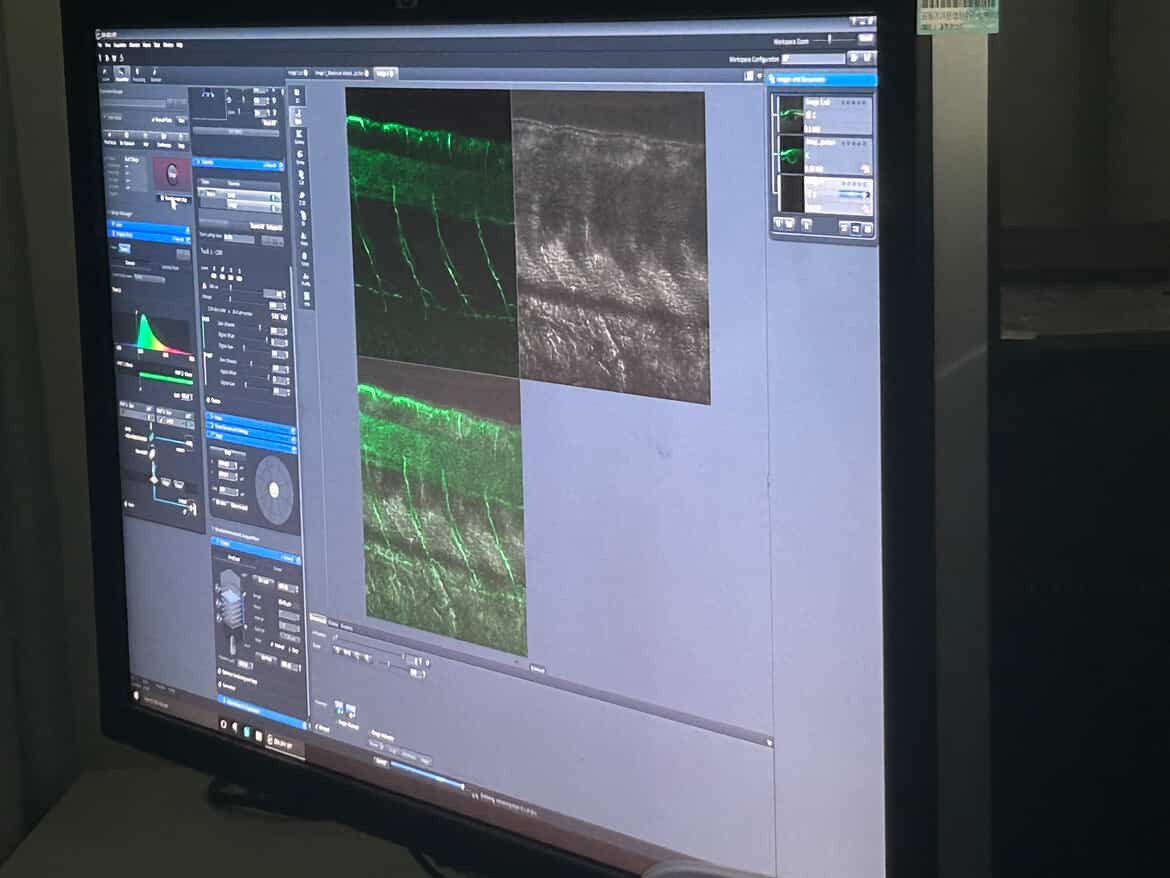Collapse the Images and Documents panel header
Viewport: 1170px width, 878px height.
click(x=822, y=79)
